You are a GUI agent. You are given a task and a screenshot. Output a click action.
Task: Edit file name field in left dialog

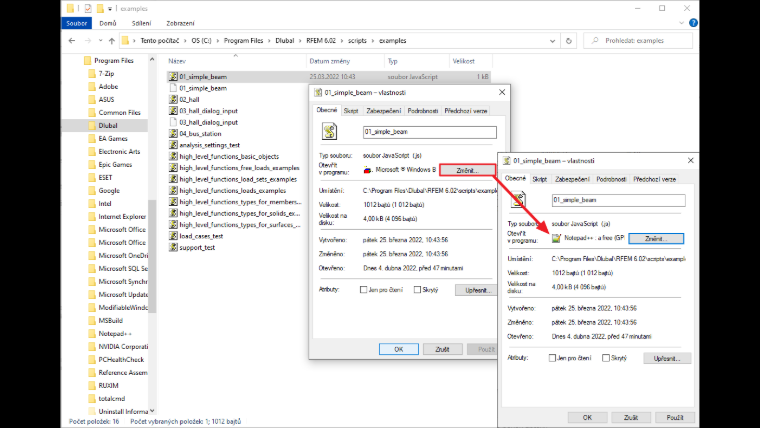coord(429,132)
